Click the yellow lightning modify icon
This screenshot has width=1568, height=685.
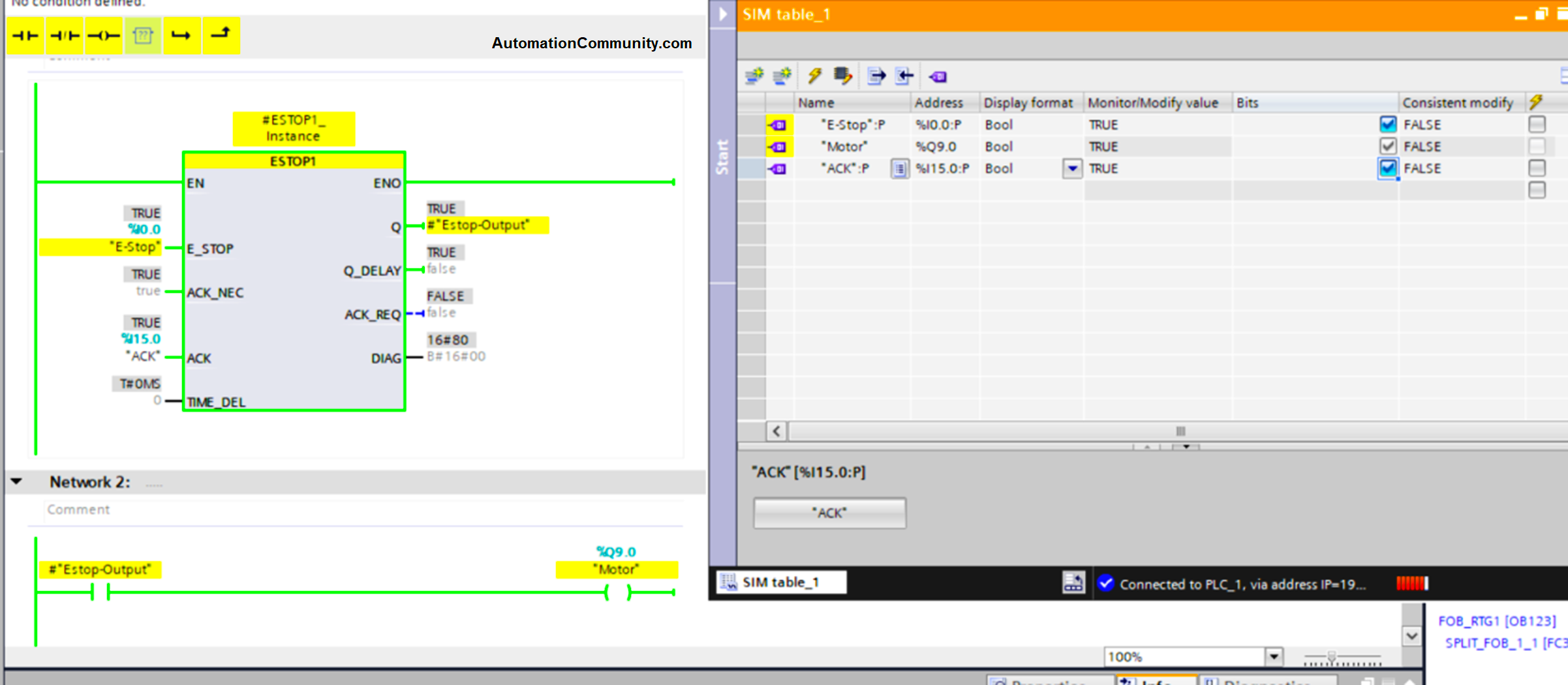[814, 76]
